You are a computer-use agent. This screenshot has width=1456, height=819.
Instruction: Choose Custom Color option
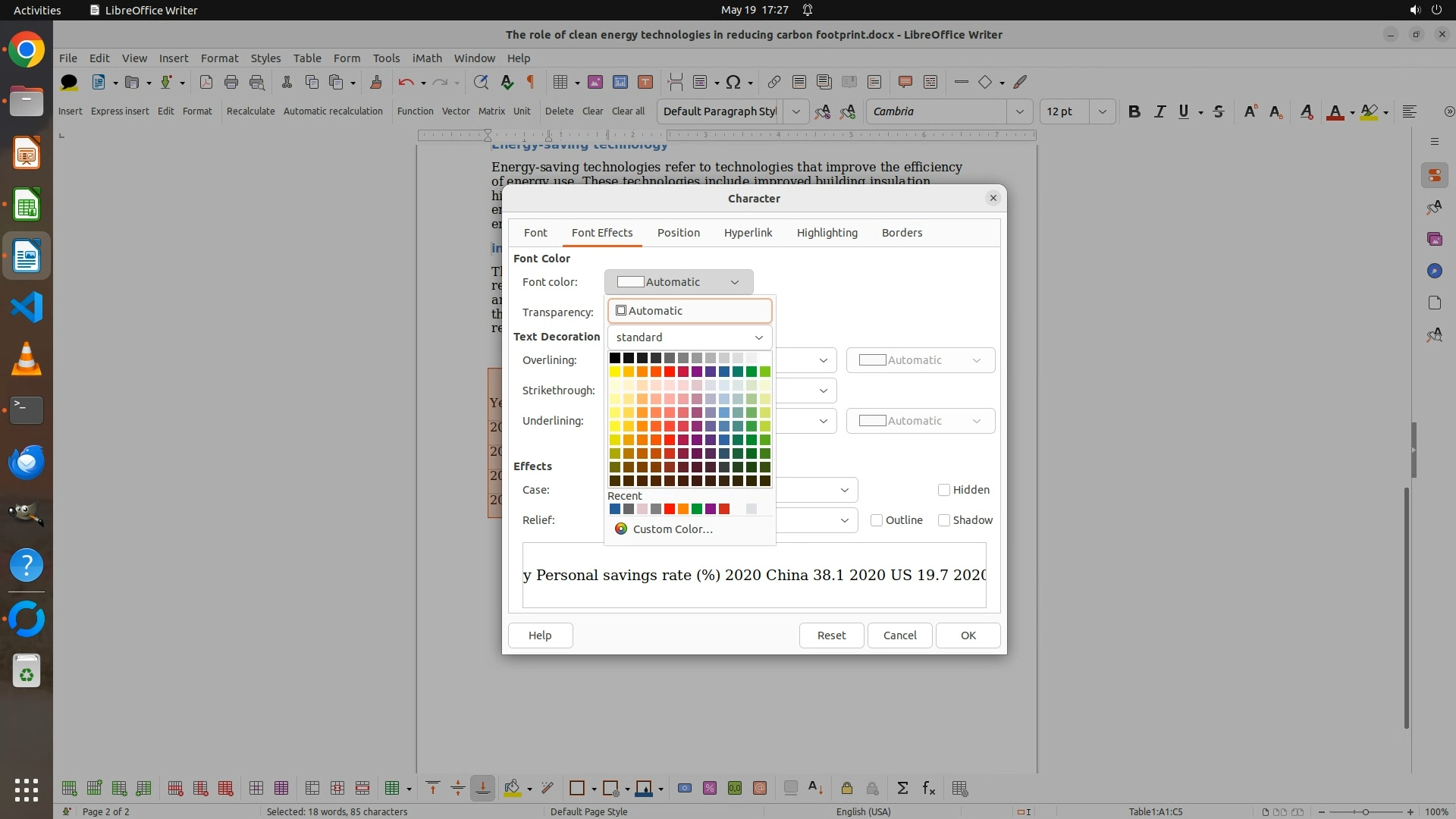[x=672, y=529]
